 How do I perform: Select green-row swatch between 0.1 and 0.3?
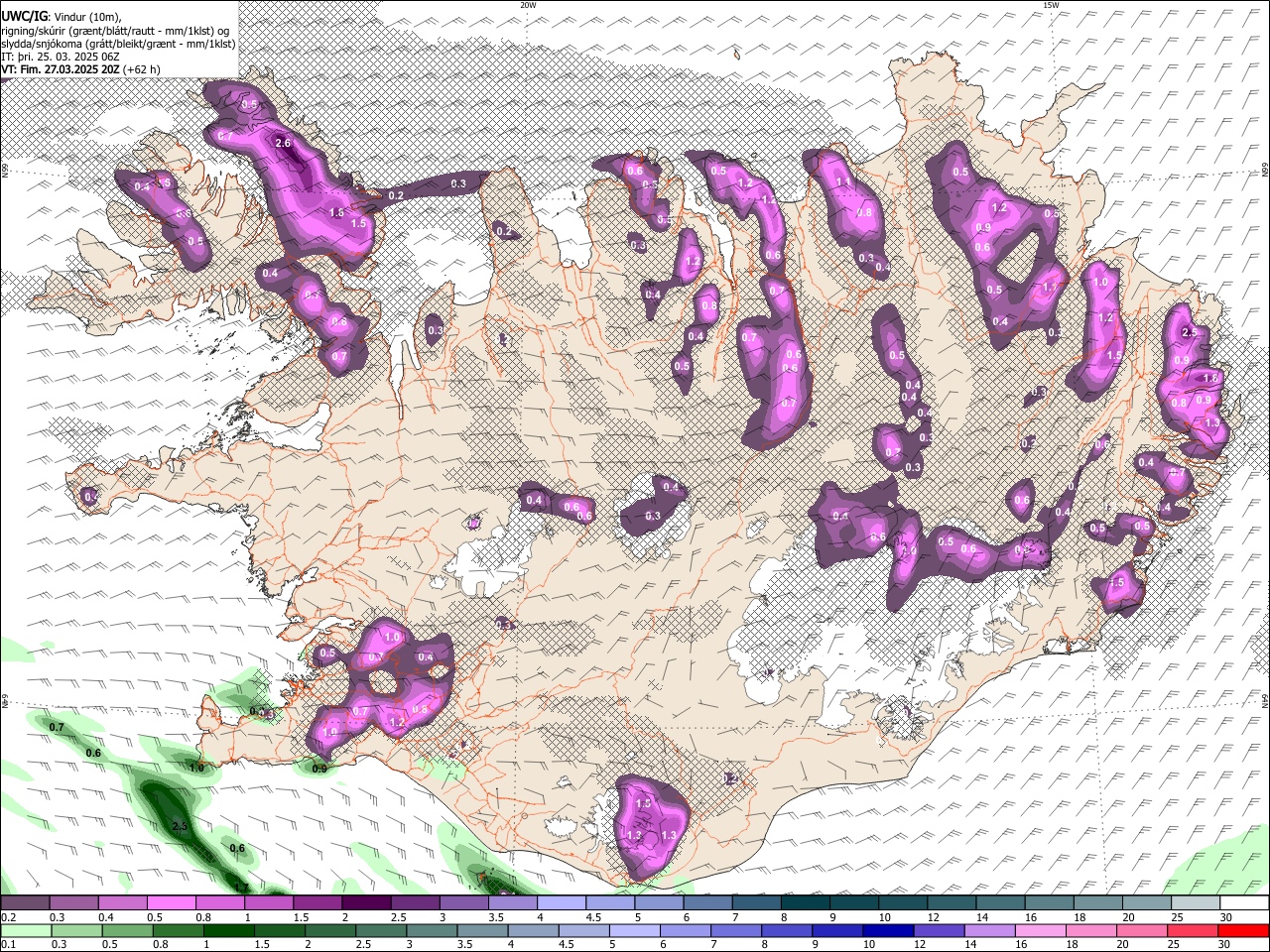point(26,931)
